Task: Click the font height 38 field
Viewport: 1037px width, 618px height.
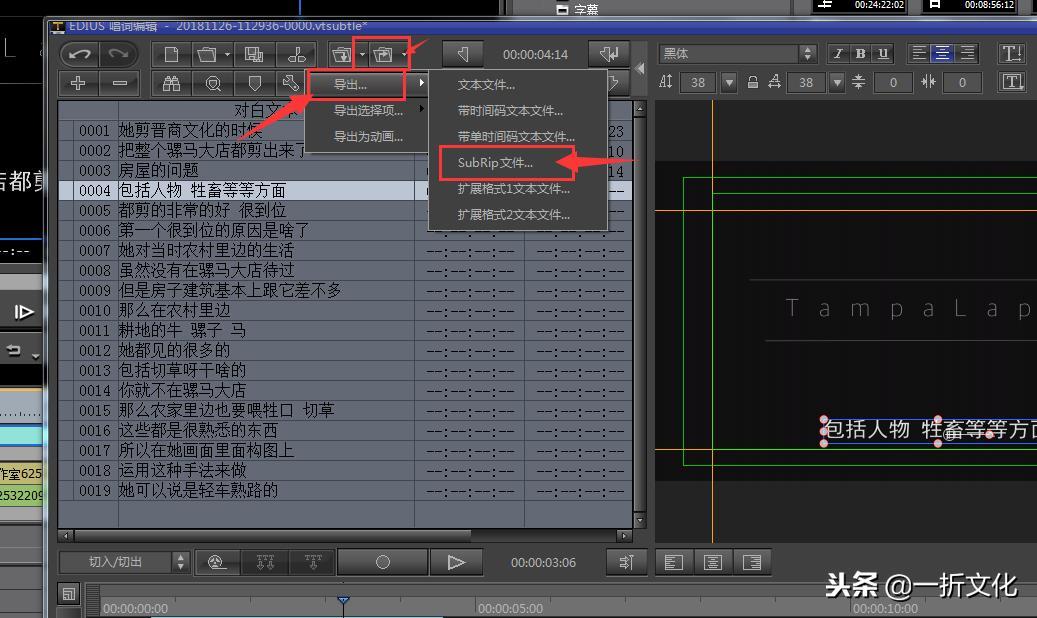Action: click(698, 83)
